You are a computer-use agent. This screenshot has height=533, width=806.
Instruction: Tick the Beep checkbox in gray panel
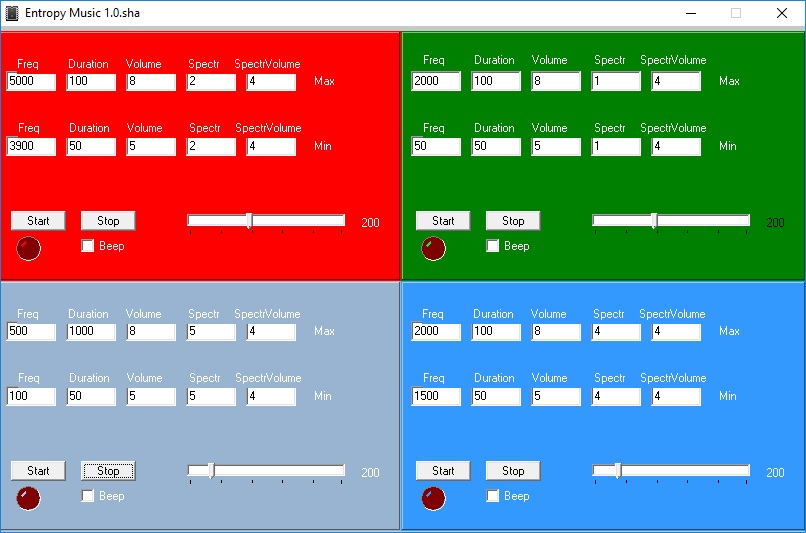click(88, 496)
